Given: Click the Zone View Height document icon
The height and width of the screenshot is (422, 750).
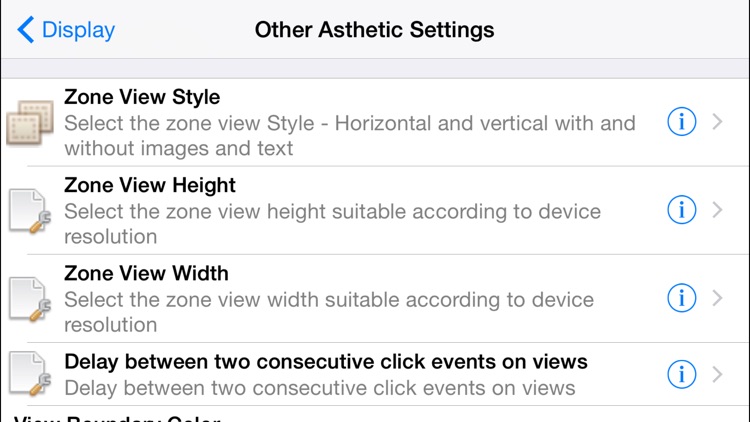Looking at the screenshot, I should [28, 211].
